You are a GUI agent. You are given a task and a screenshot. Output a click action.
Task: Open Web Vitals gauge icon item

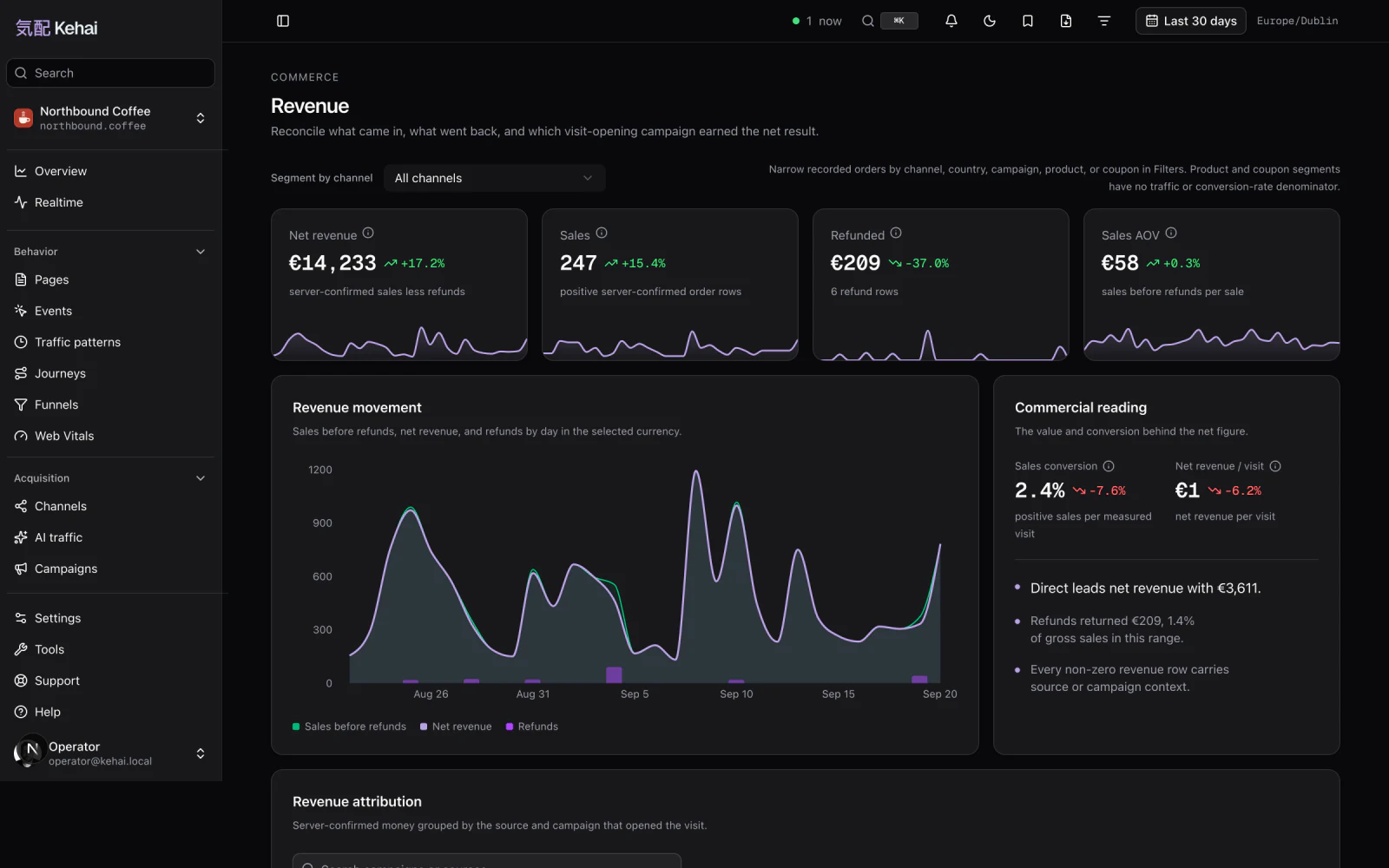click(x=21, y=436)
